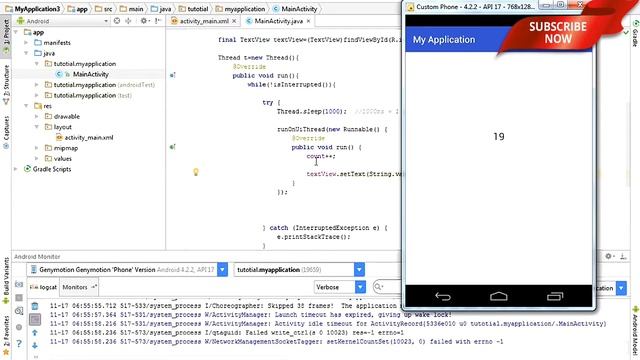Image resolution: width=640 pixels, height=360 pixels.
Task: Close the MainActivity.java editor tab
Action: point(309,21)
